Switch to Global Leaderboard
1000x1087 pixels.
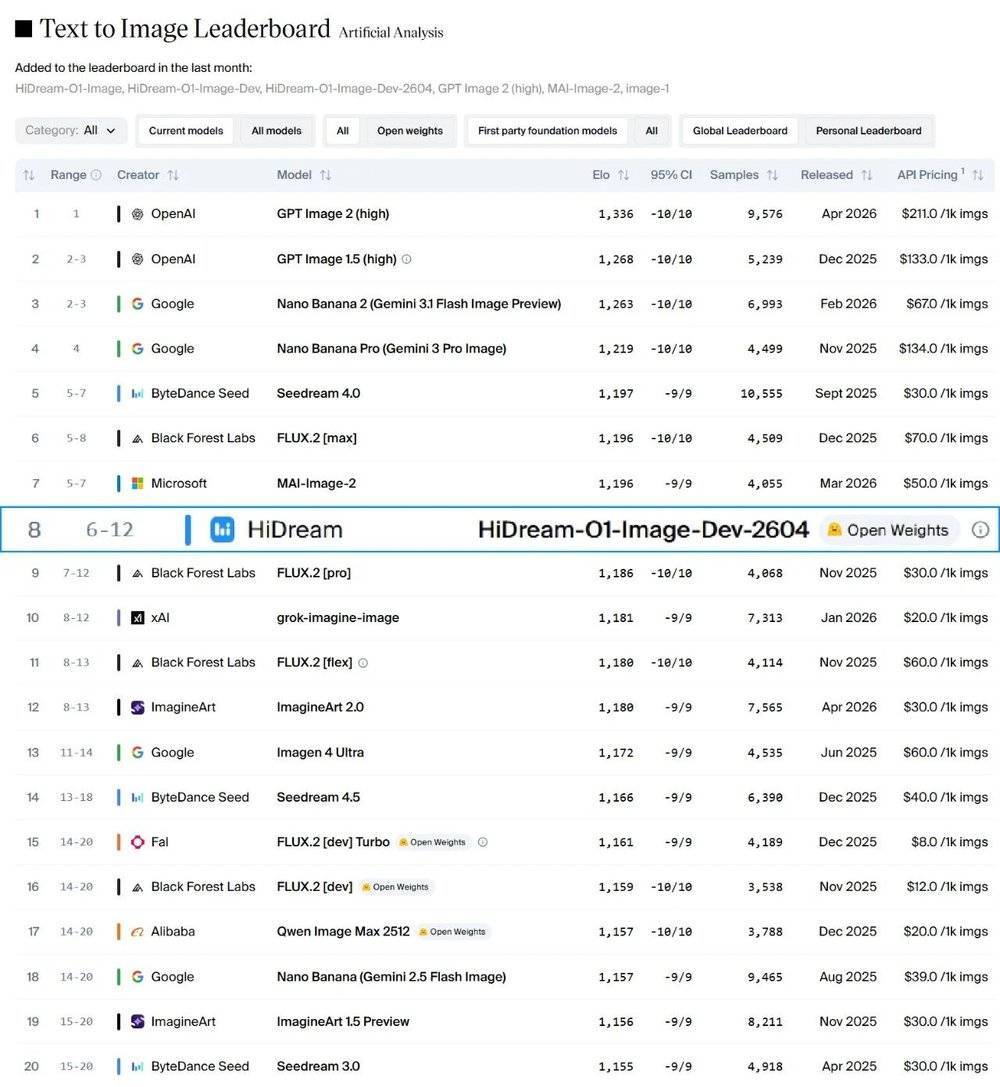pos(740,130)
